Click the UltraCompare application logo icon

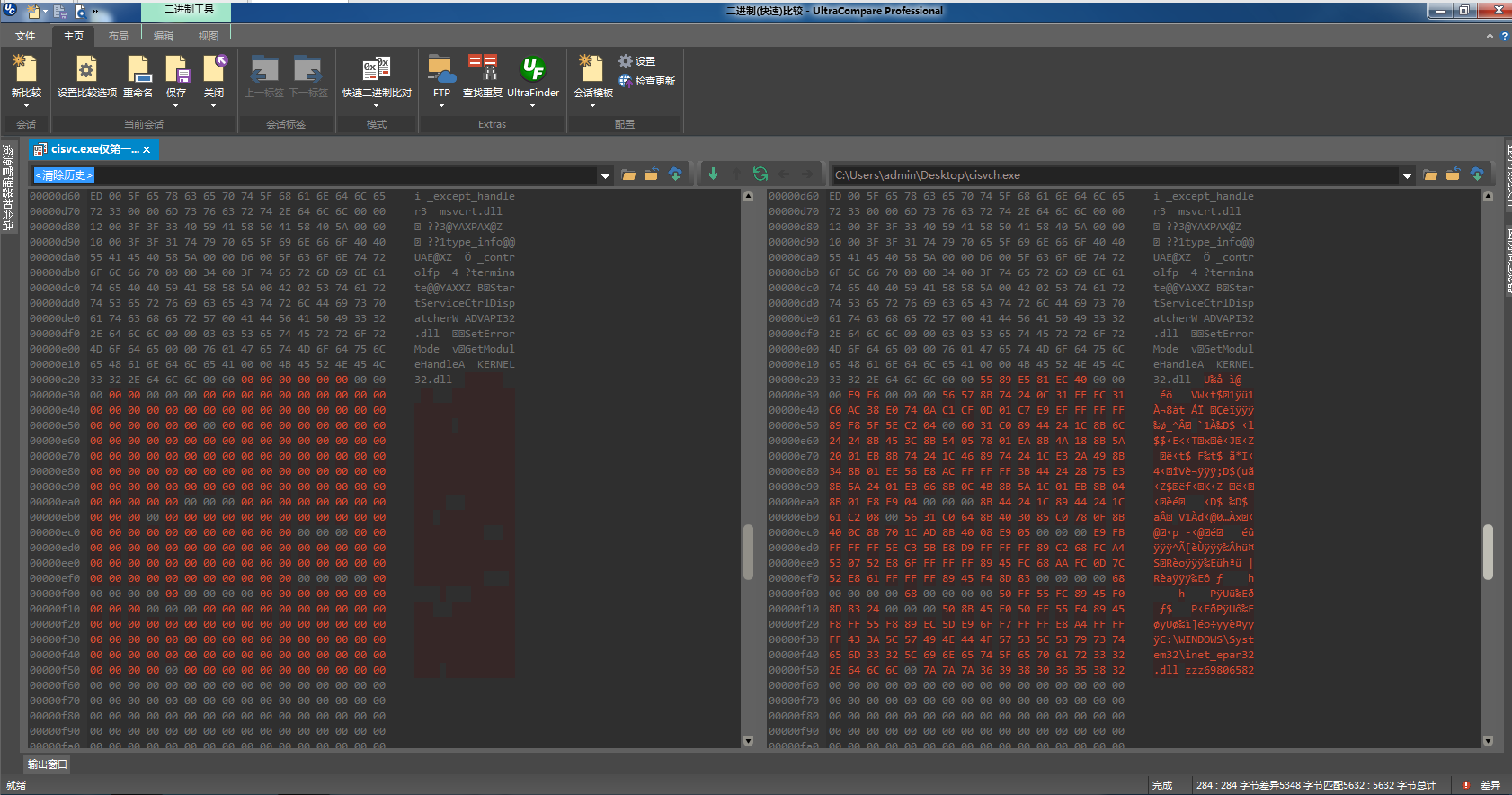coord(10,11)
